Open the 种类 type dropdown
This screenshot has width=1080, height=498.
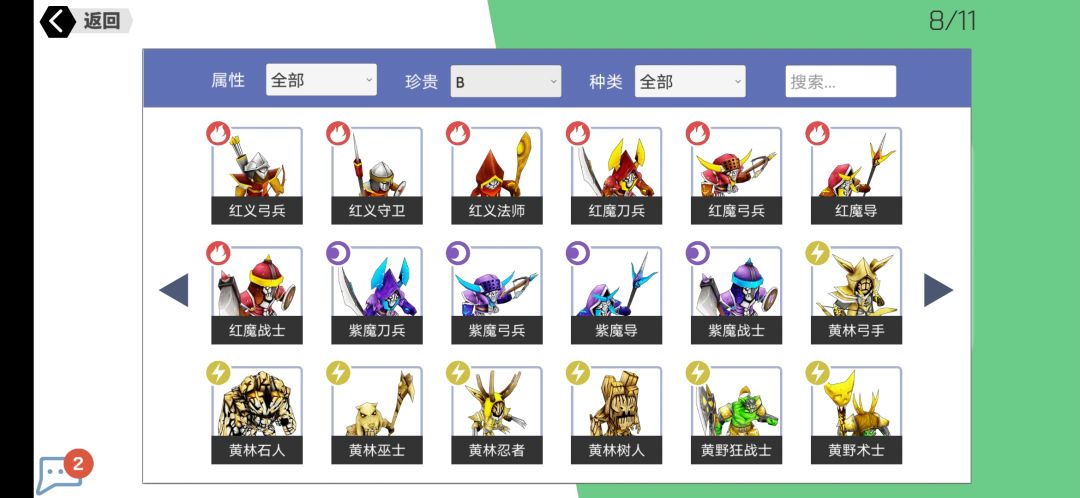pos(690,81)
